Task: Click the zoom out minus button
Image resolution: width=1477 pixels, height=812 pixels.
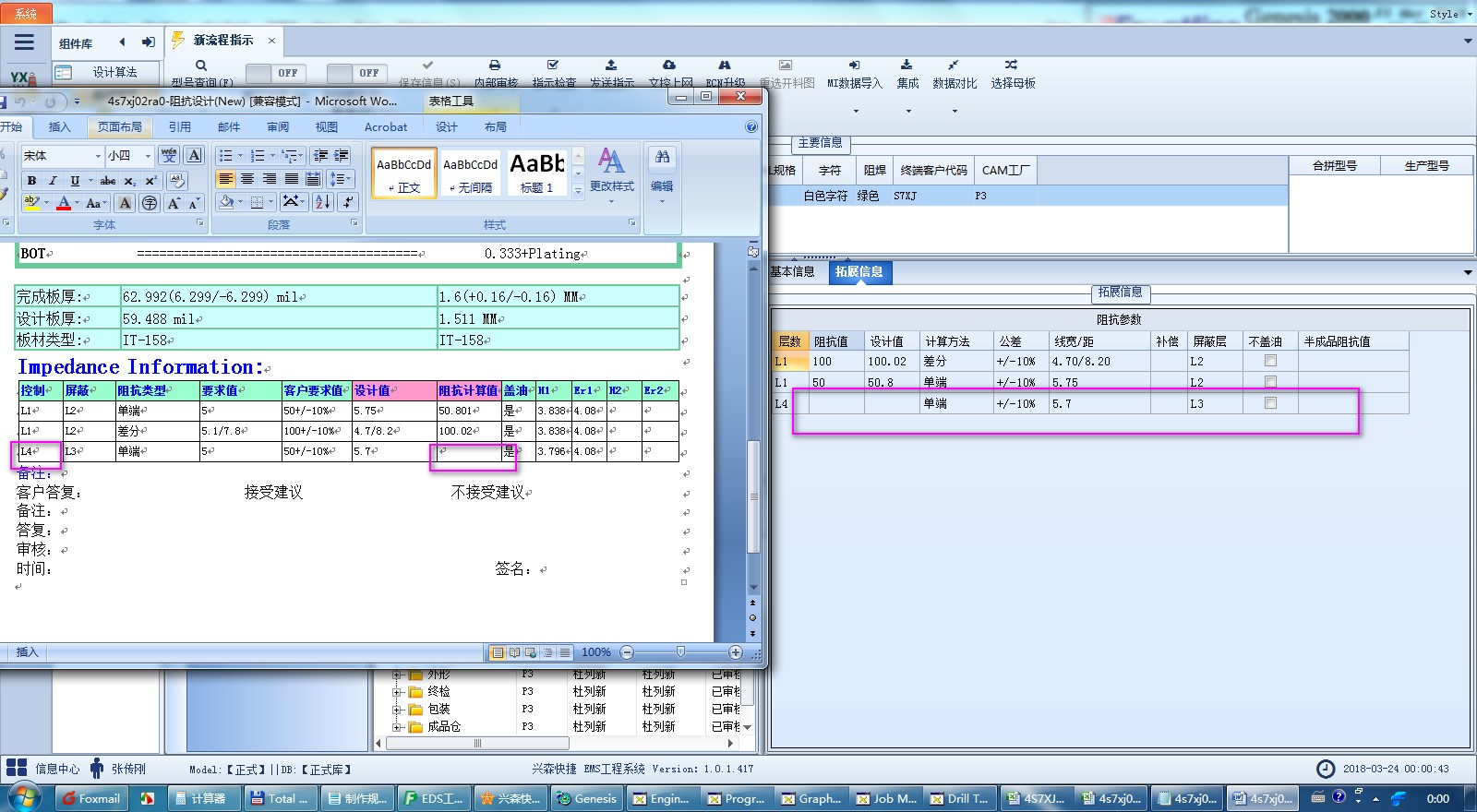Action: pyautogui.click(x=628, y=652)
